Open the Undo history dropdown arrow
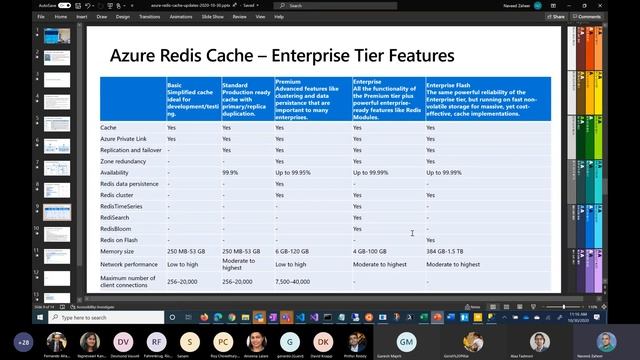The height and width of the screenshot is (360, 640). (93, 6)
